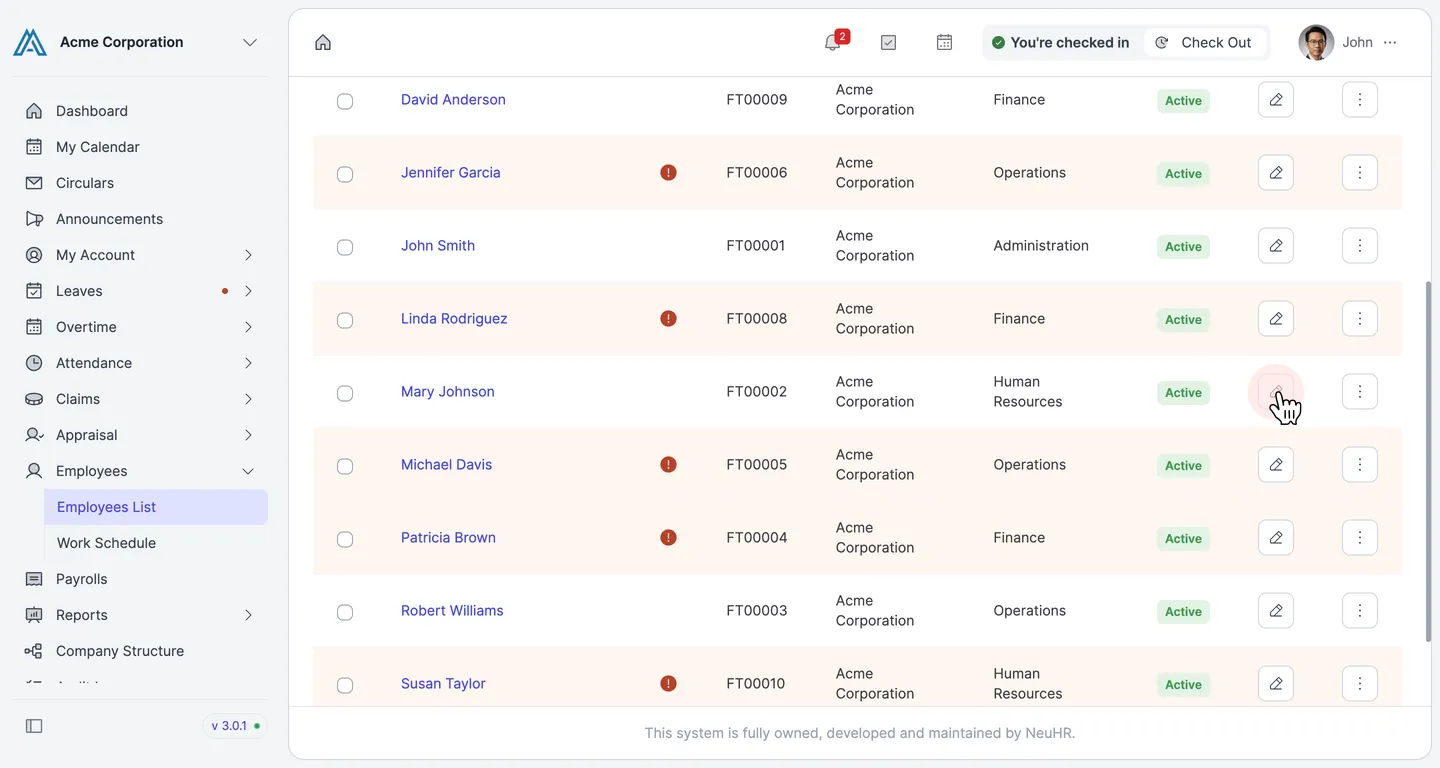Click warning icon beside Michael Davis
The width and height of the screenshot is (1440, 768).
(669, 465)
